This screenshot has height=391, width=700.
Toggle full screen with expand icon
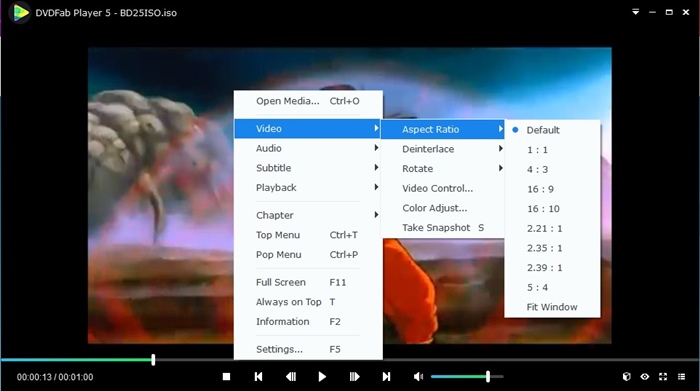tap(663, 377)
